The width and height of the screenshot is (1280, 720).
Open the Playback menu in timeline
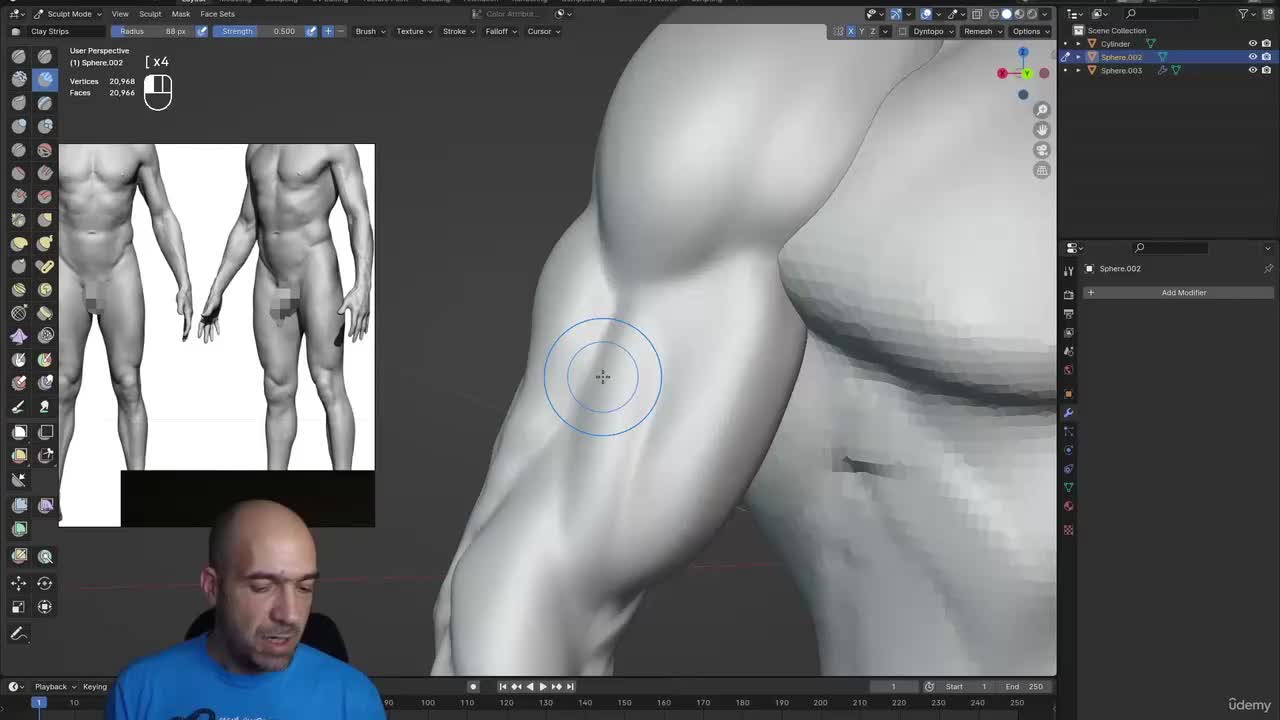click(55, 687)
